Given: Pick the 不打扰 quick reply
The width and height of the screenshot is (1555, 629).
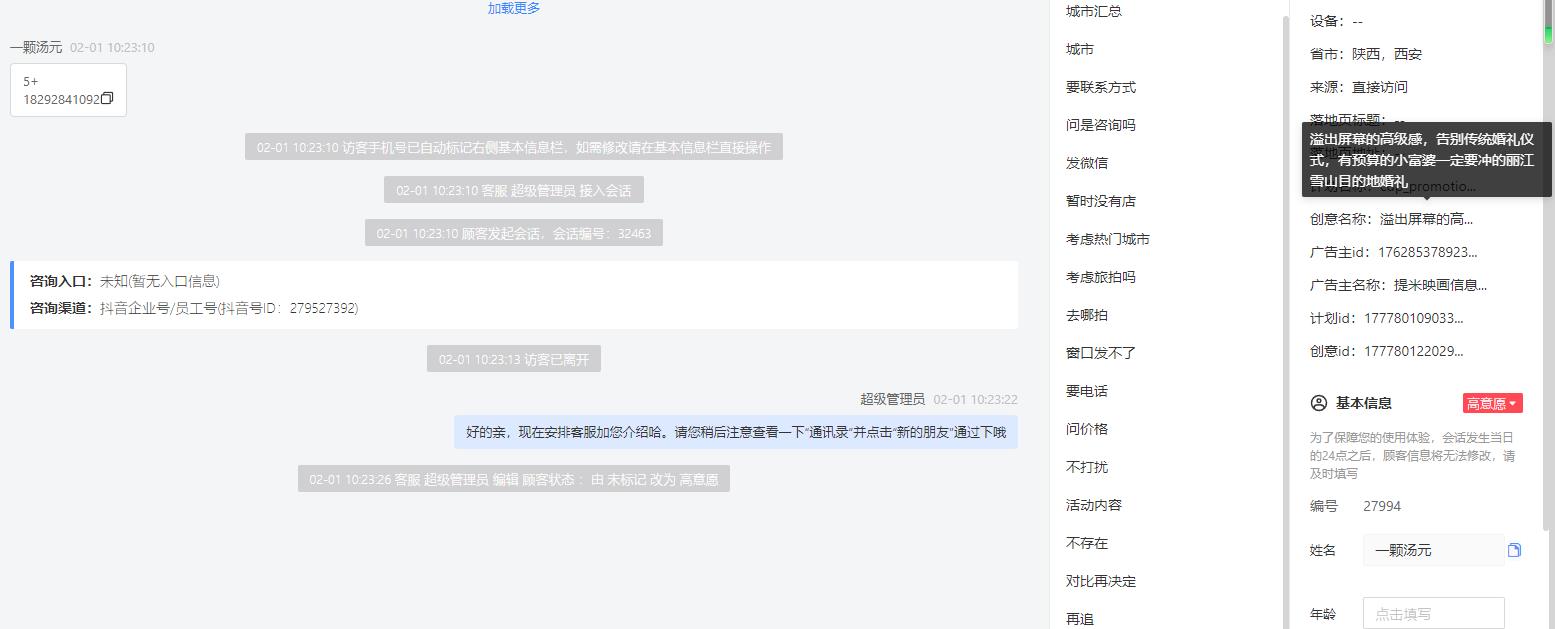Looking at the screenshot, I should click(x=1087, y=467).
